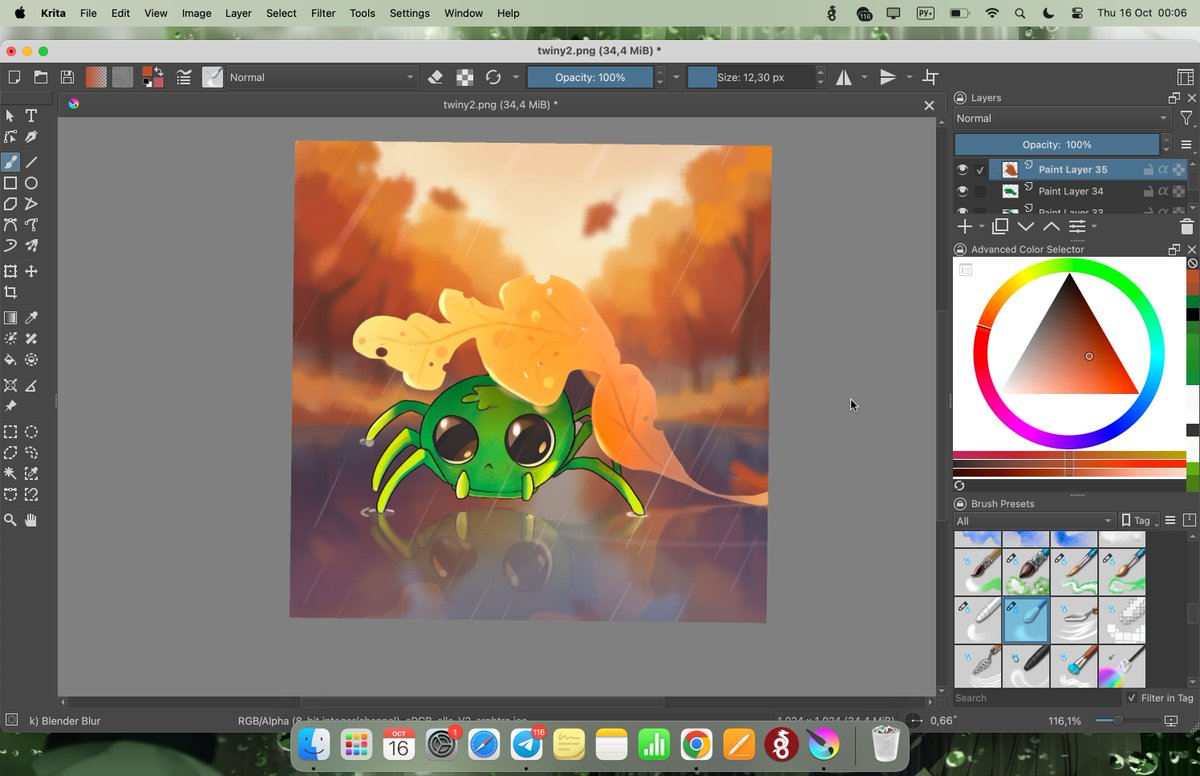Open the Layer menu

238,13
